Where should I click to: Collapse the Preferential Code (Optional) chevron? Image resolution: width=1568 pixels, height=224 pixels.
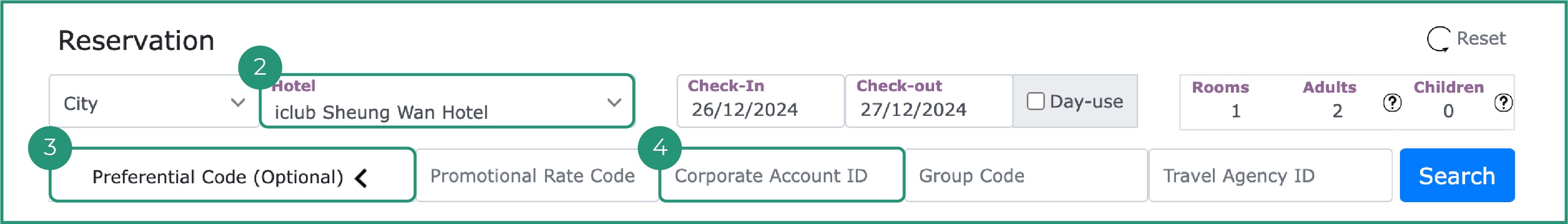tap(361, 178)
